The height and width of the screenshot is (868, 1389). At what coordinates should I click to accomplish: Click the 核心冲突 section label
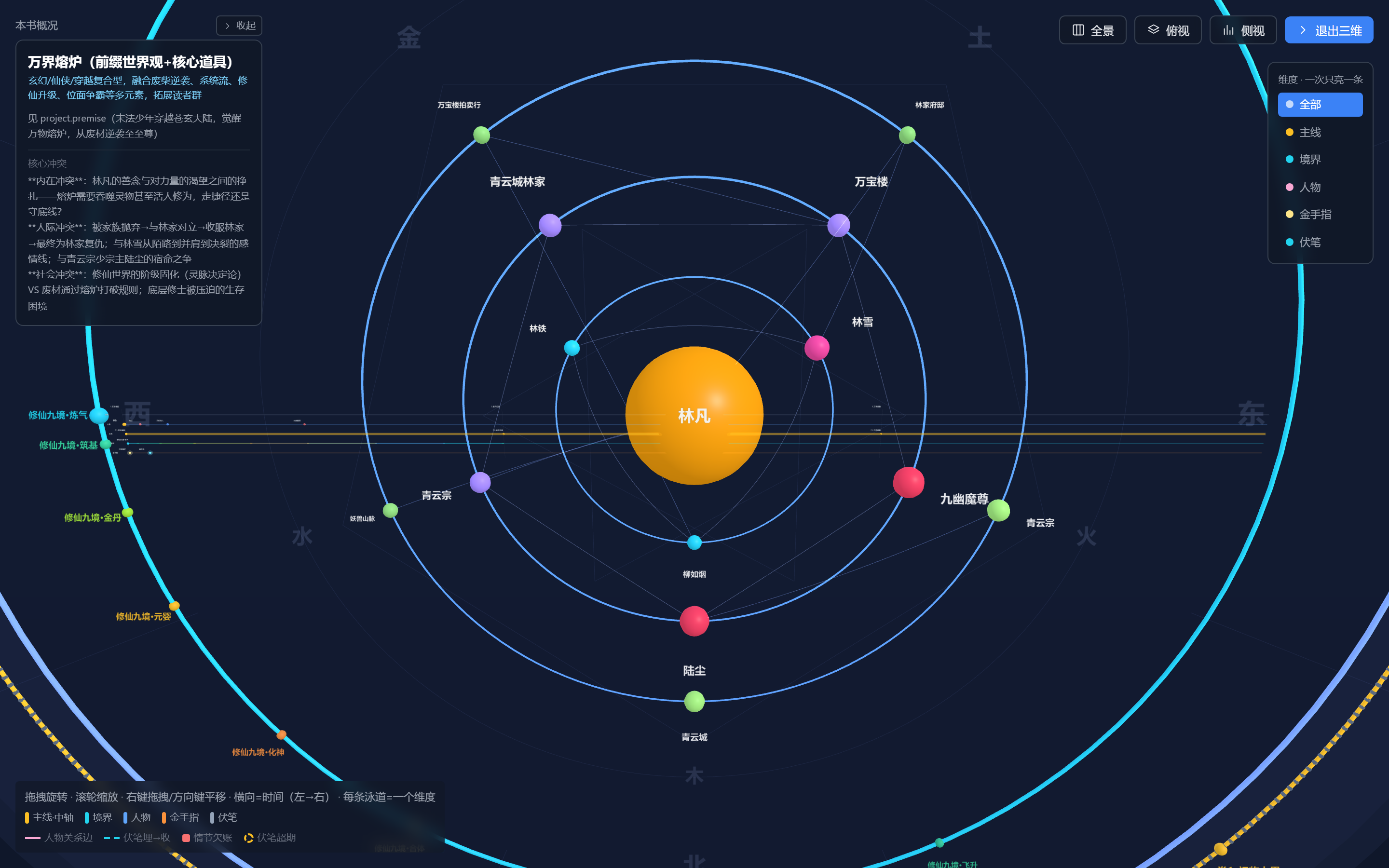pyautogui.click(x=47, y=163)
